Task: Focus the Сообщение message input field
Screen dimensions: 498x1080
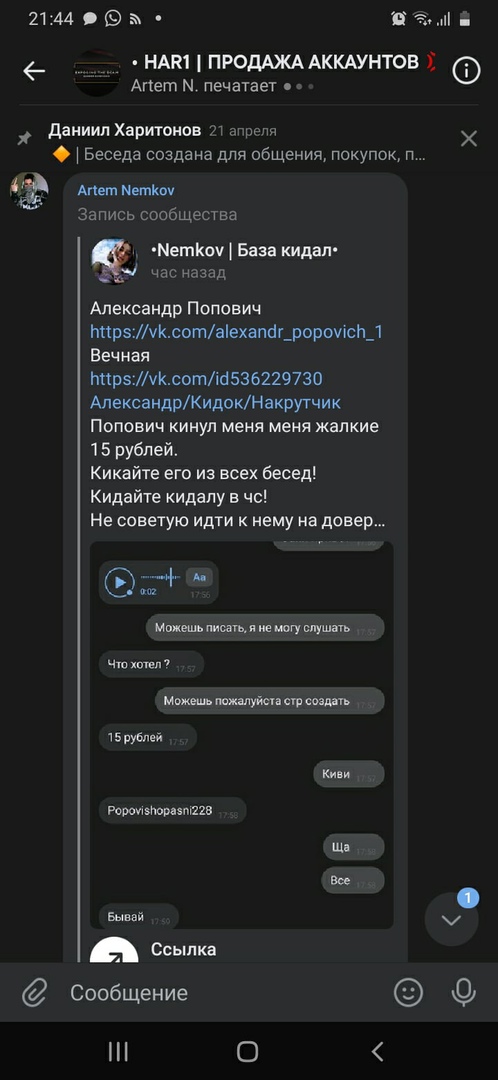Action: click(220, 993)
